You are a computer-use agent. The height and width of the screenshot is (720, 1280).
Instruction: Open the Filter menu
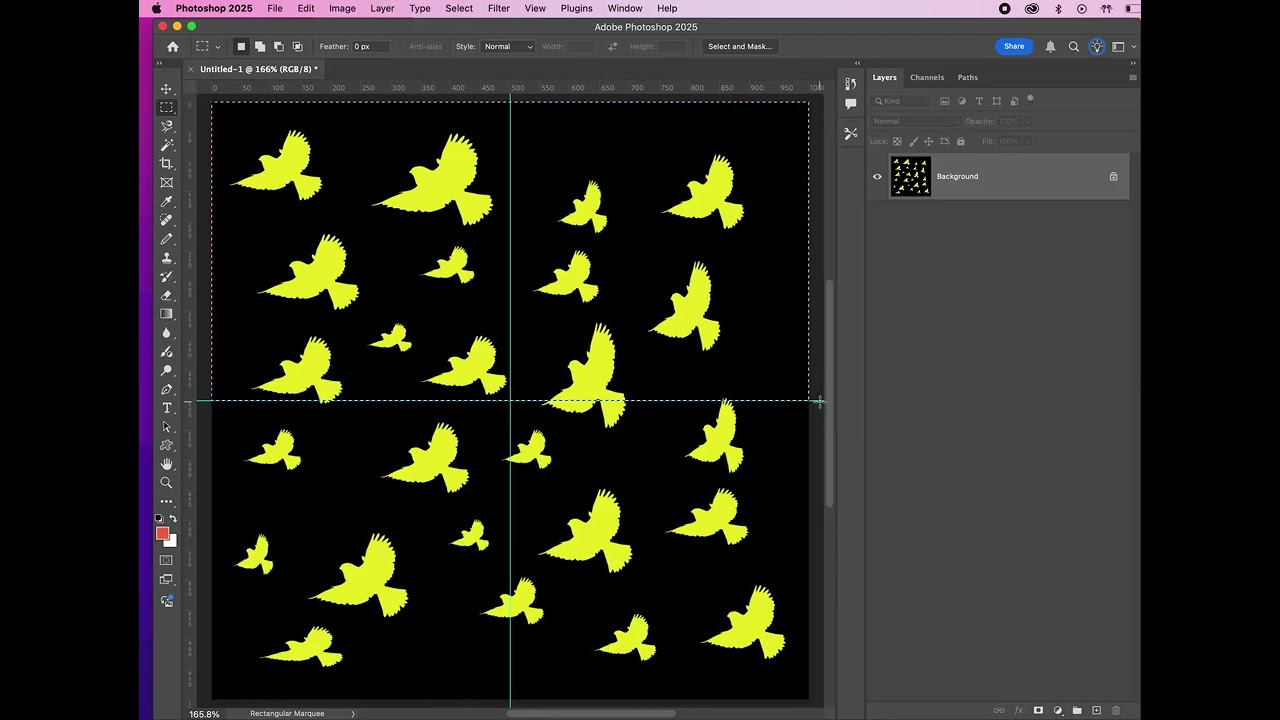coord(499,8)
